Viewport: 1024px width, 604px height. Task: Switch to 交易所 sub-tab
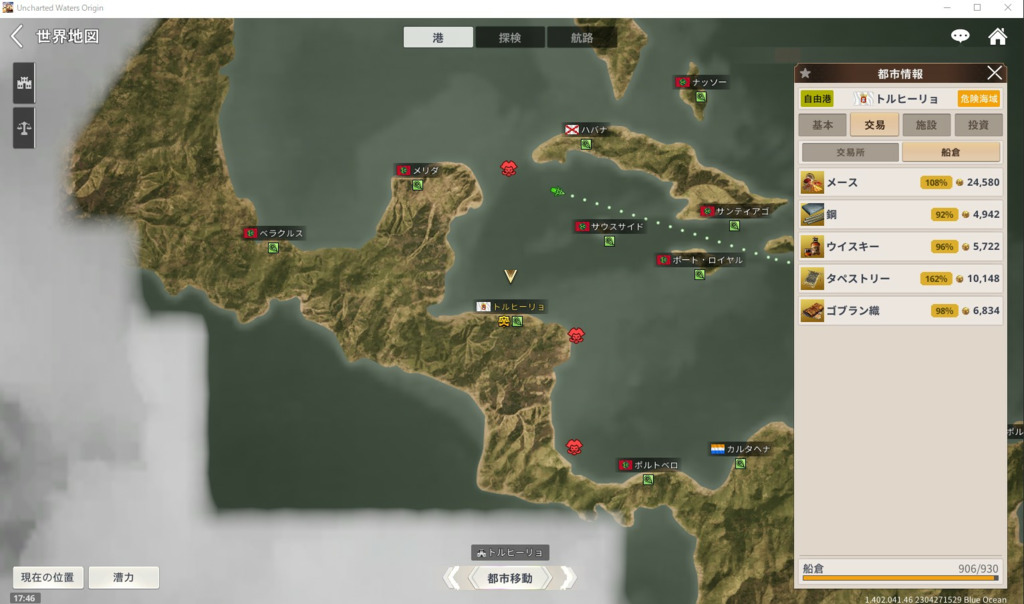point(850,152)
